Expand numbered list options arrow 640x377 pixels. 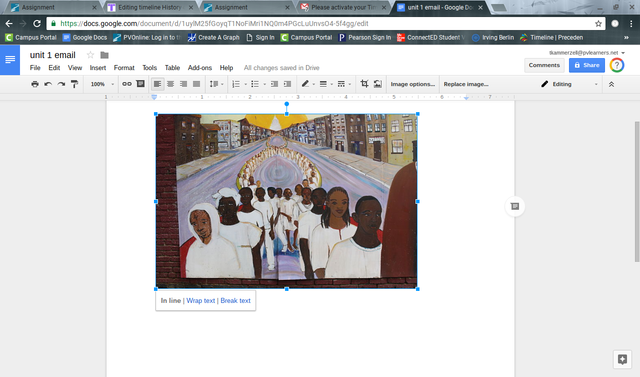tap(245, 84)
